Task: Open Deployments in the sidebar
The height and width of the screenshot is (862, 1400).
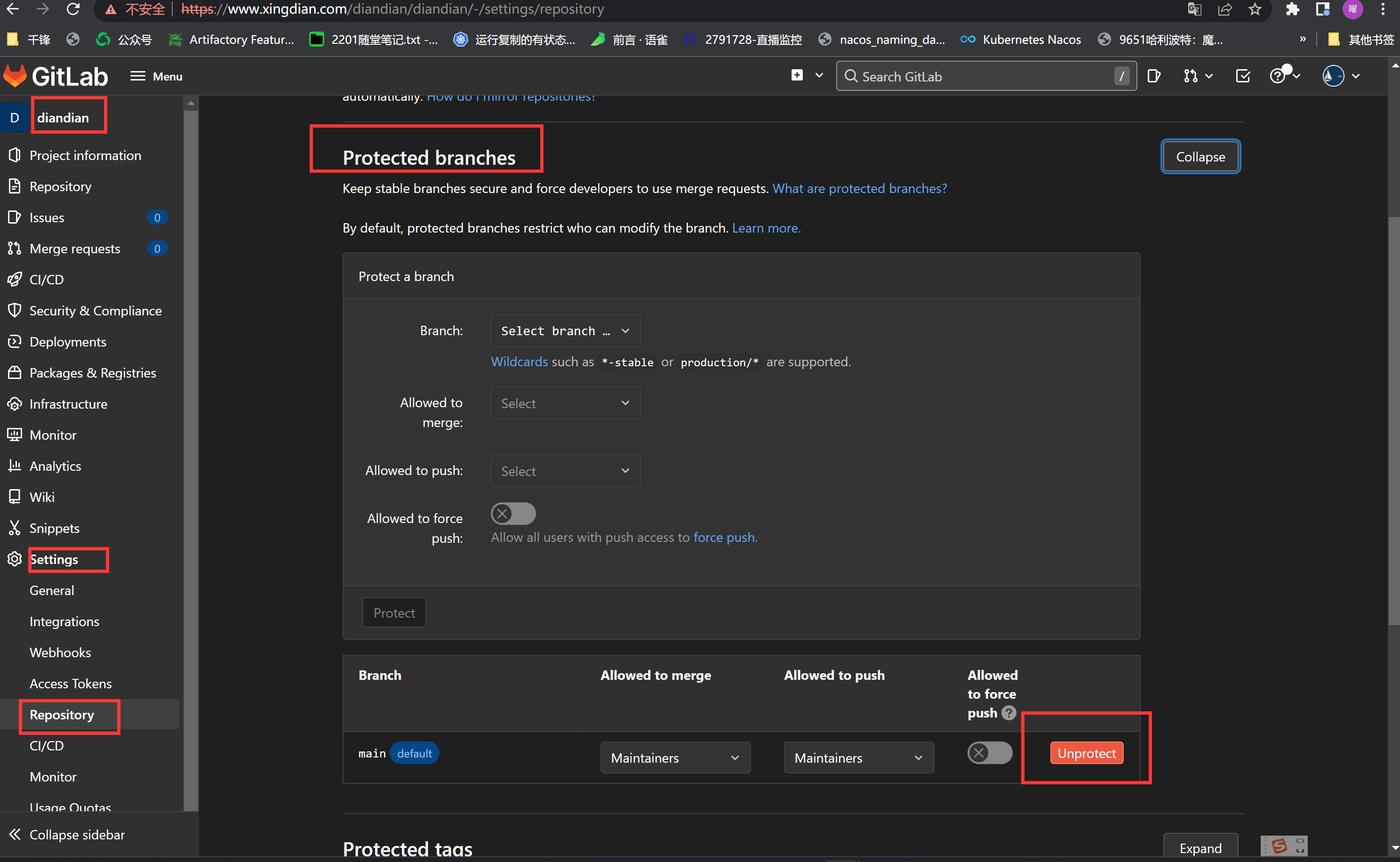Action: [x=68, y=341]
